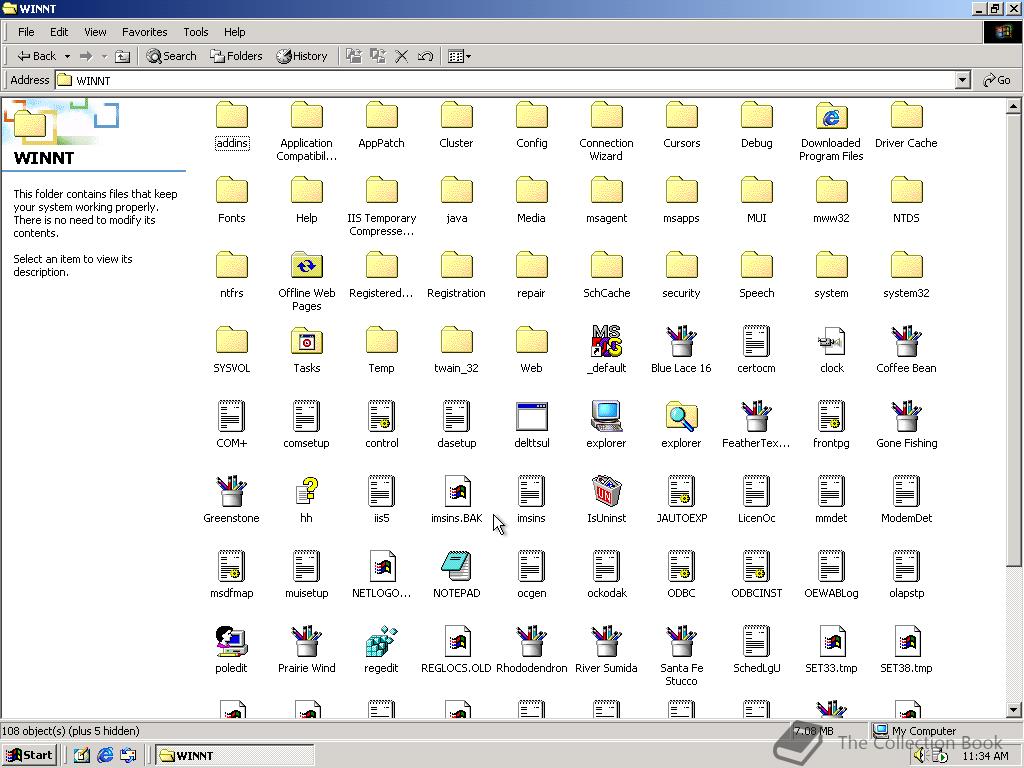The width and height of the screenshot is (1024, 768).
Task: Select the Blue Lace 16 bitmap
Action: pos(681,341)
